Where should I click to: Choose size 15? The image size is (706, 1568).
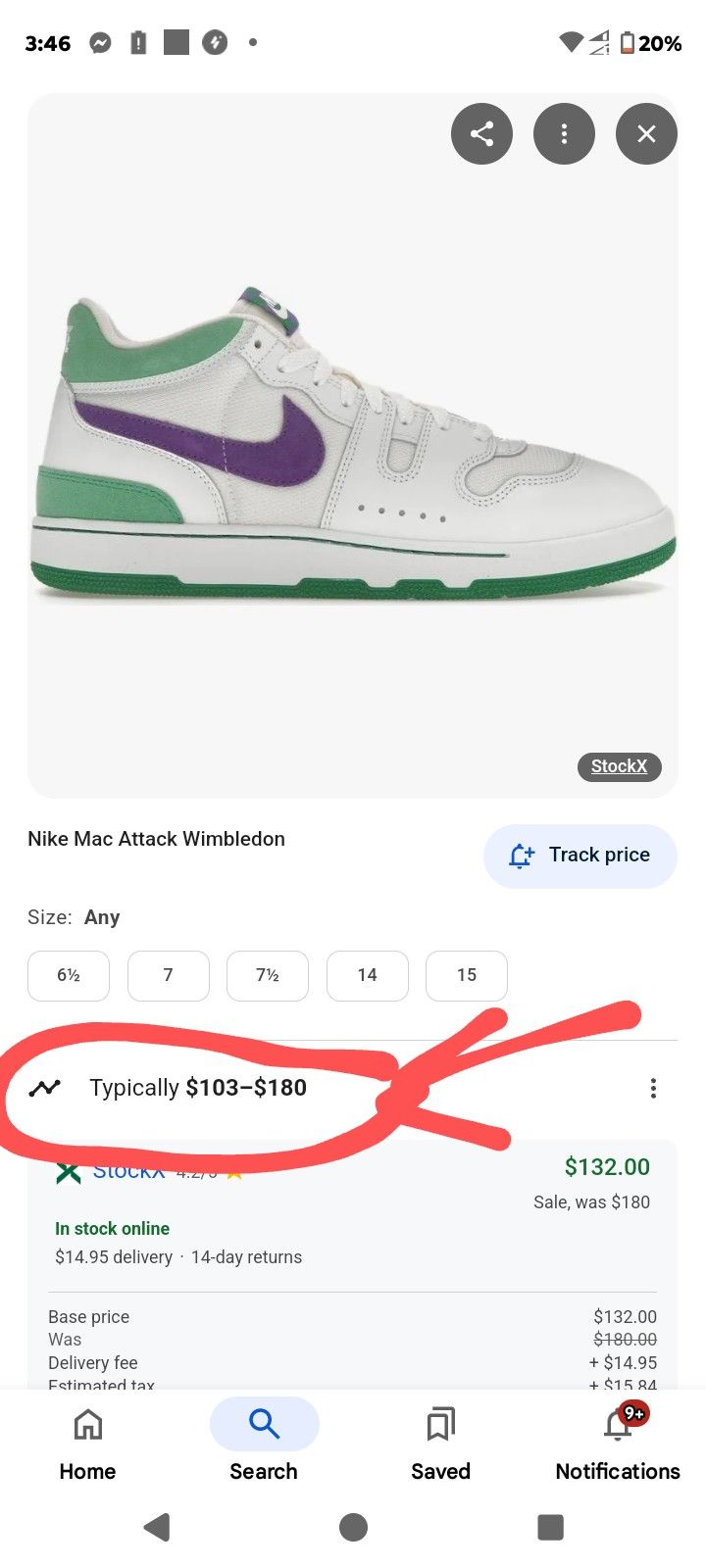(x=467, y=975)
